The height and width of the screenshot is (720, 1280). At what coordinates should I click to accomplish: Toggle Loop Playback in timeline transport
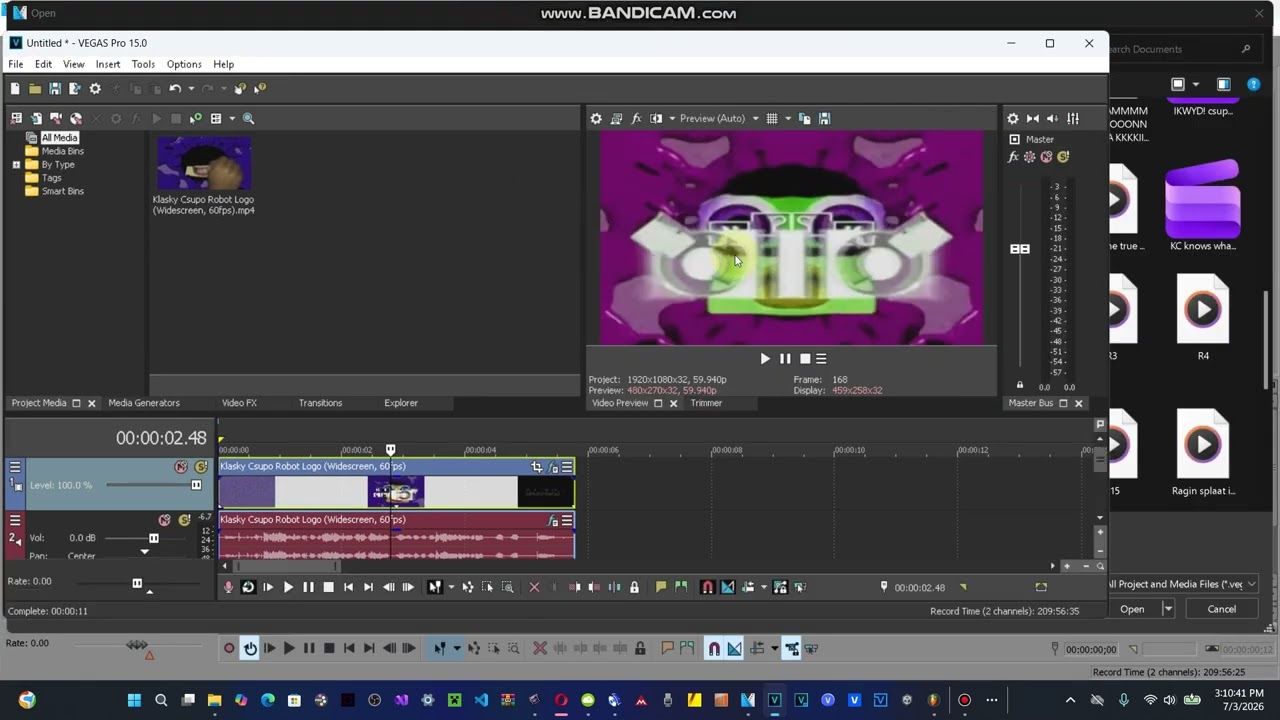(248, 587)
